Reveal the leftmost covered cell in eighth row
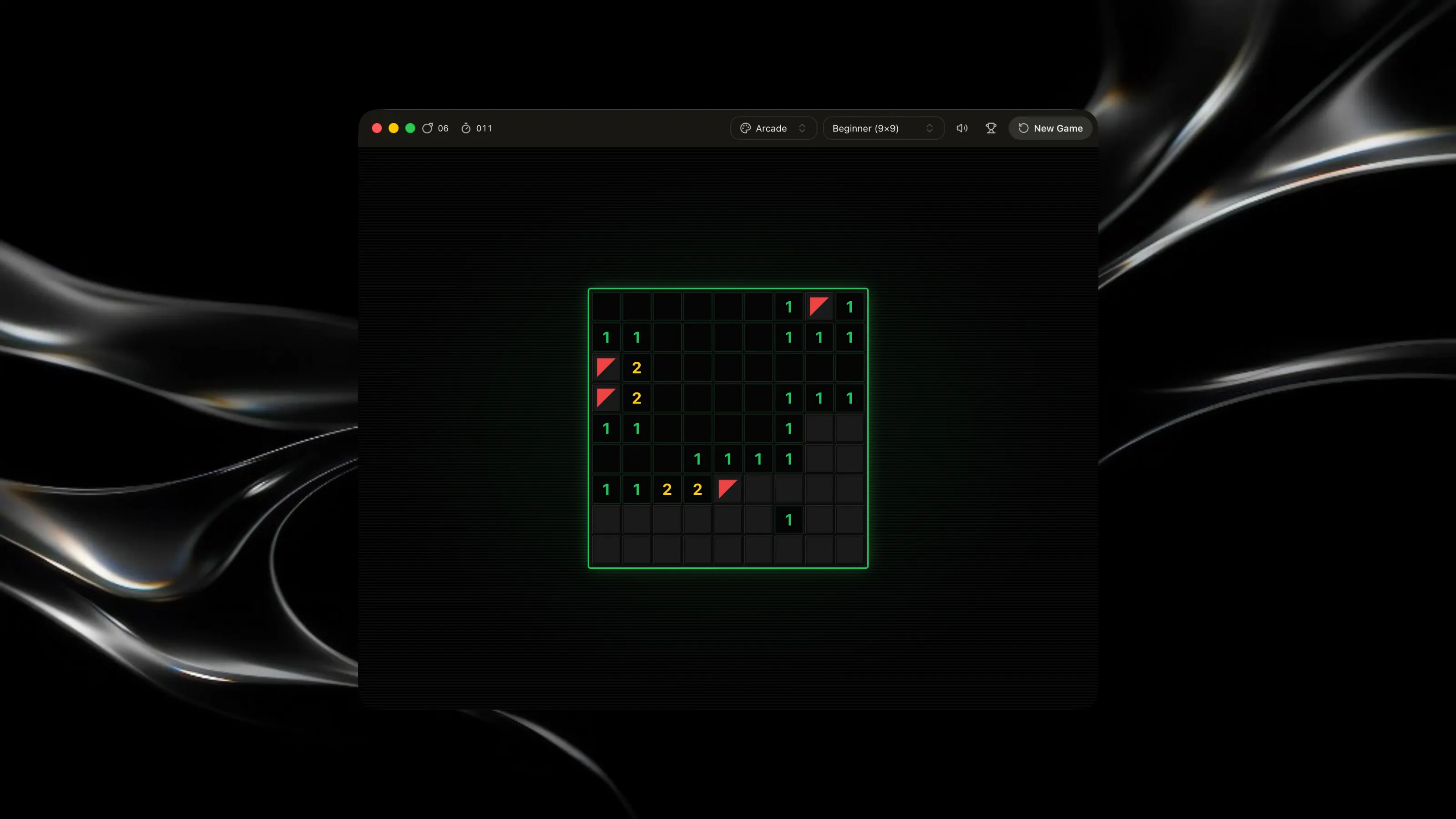The height and width of the screenshot is (819, 1456). 606,520
